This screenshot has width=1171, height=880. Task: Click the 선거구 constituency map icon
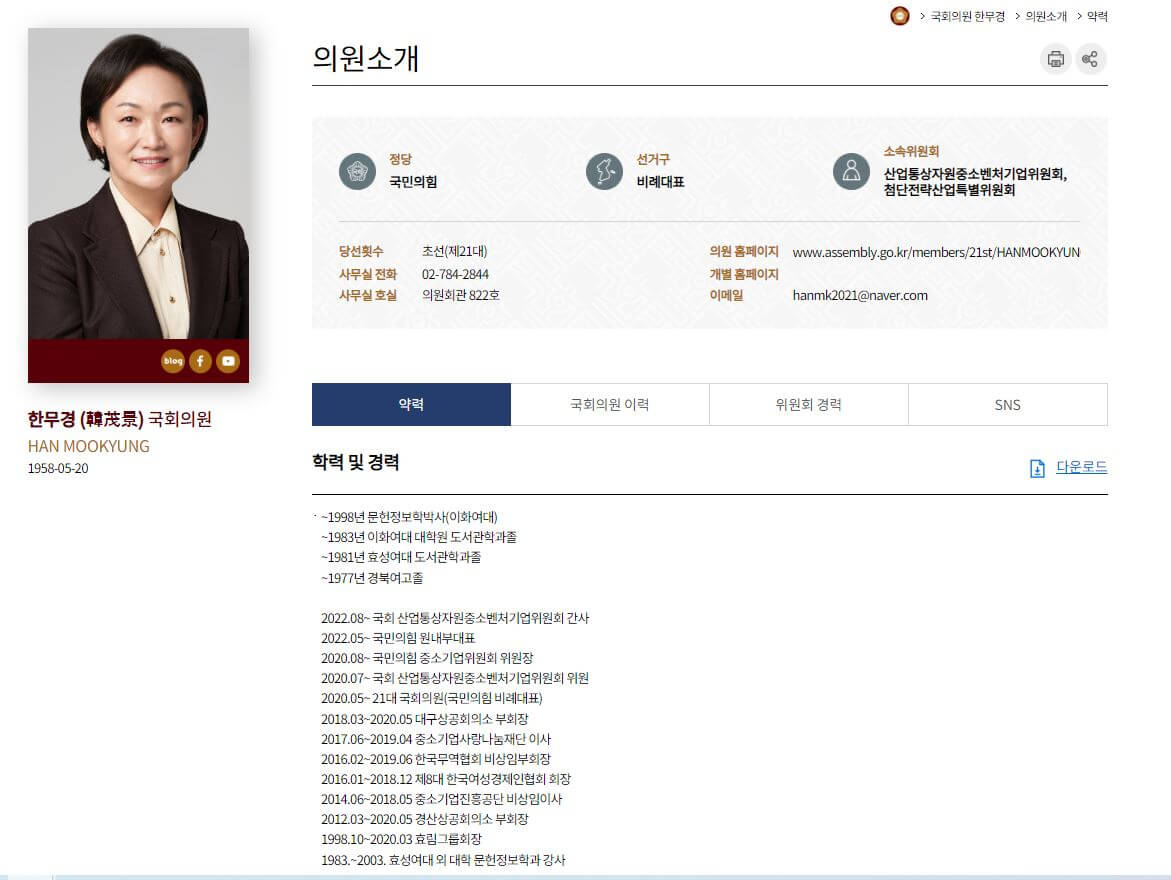(602, 171)
